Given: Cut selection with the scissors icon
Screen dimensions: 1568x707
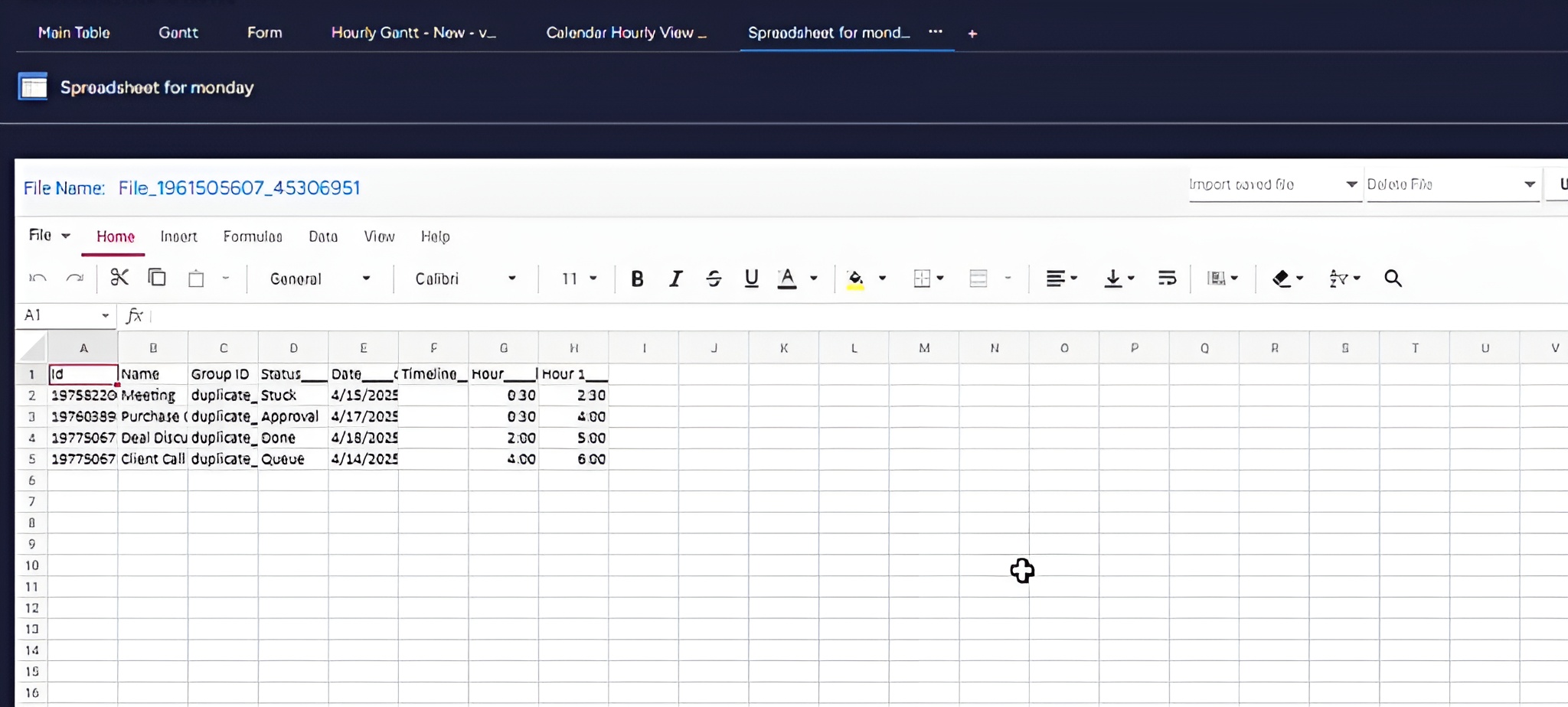Looking at the screenshot, I should tap(119, 277).
